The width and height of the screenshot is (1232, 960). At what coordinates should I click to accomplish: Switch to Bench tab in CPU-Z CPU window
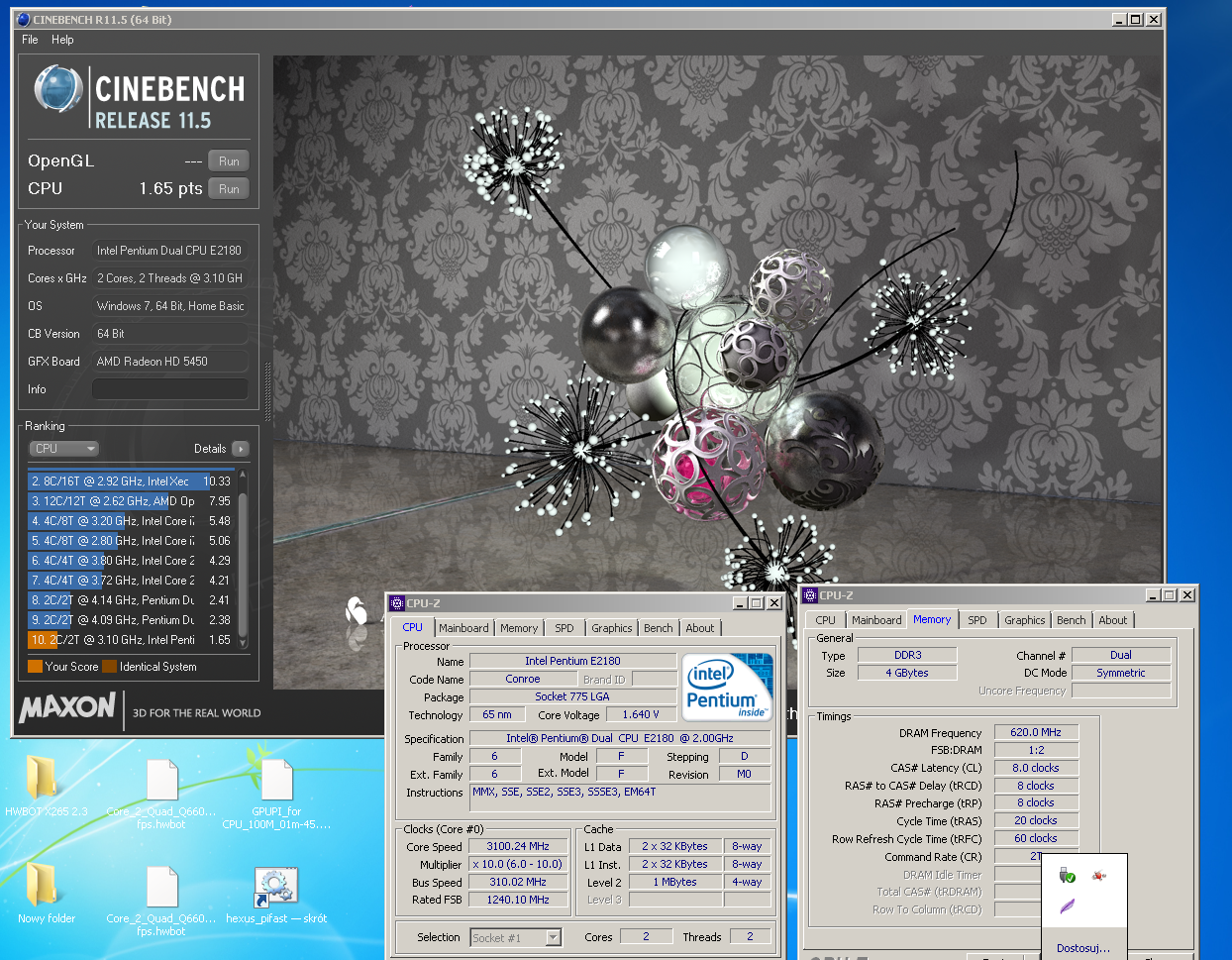coord(659,628)
